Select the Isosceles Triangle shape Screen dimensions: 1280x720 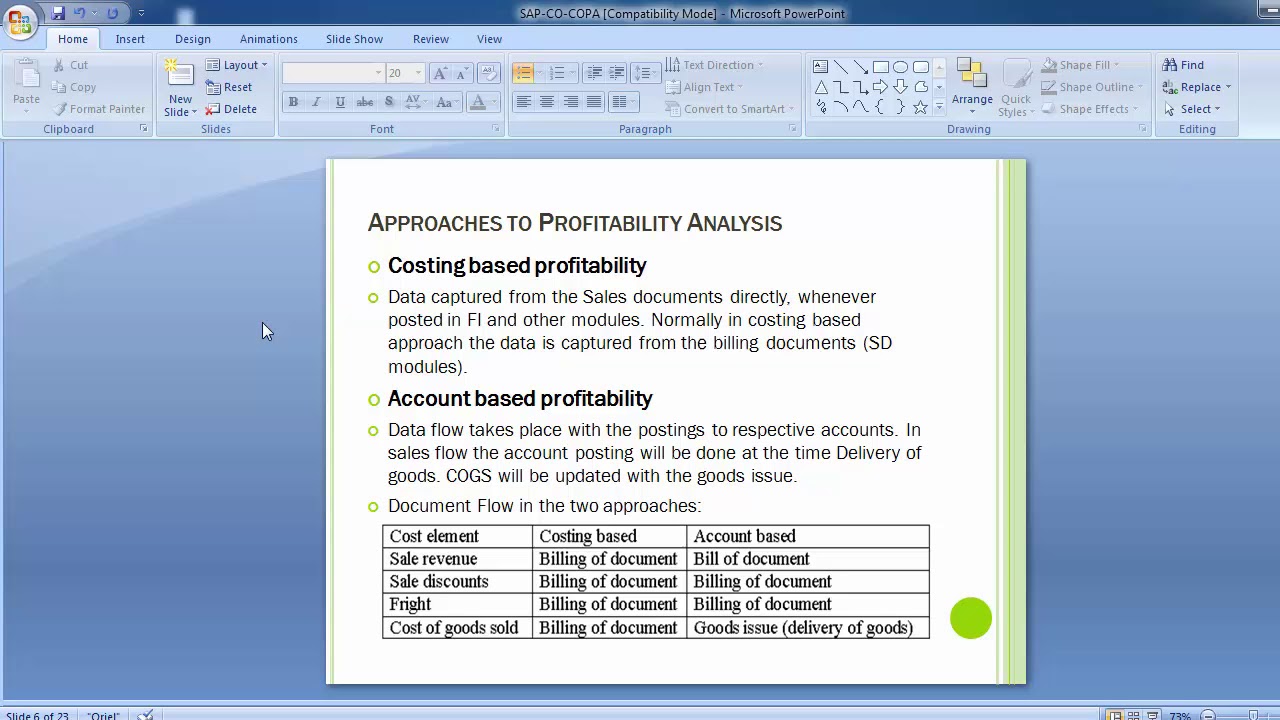[x=820, y=87]
